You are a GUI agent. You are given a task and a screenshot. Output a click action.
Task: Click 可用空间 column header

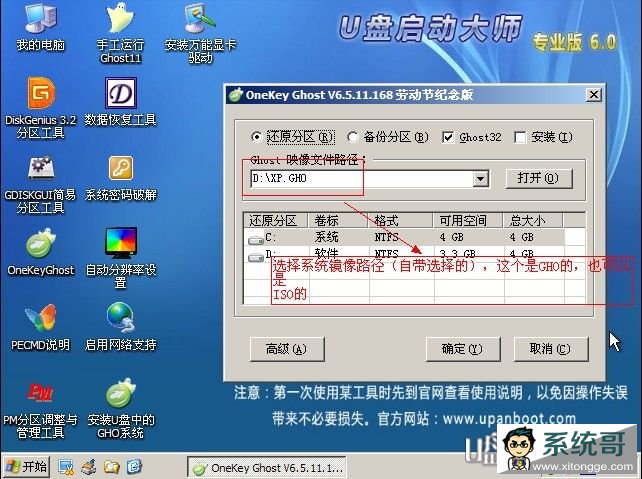point(468,221)
